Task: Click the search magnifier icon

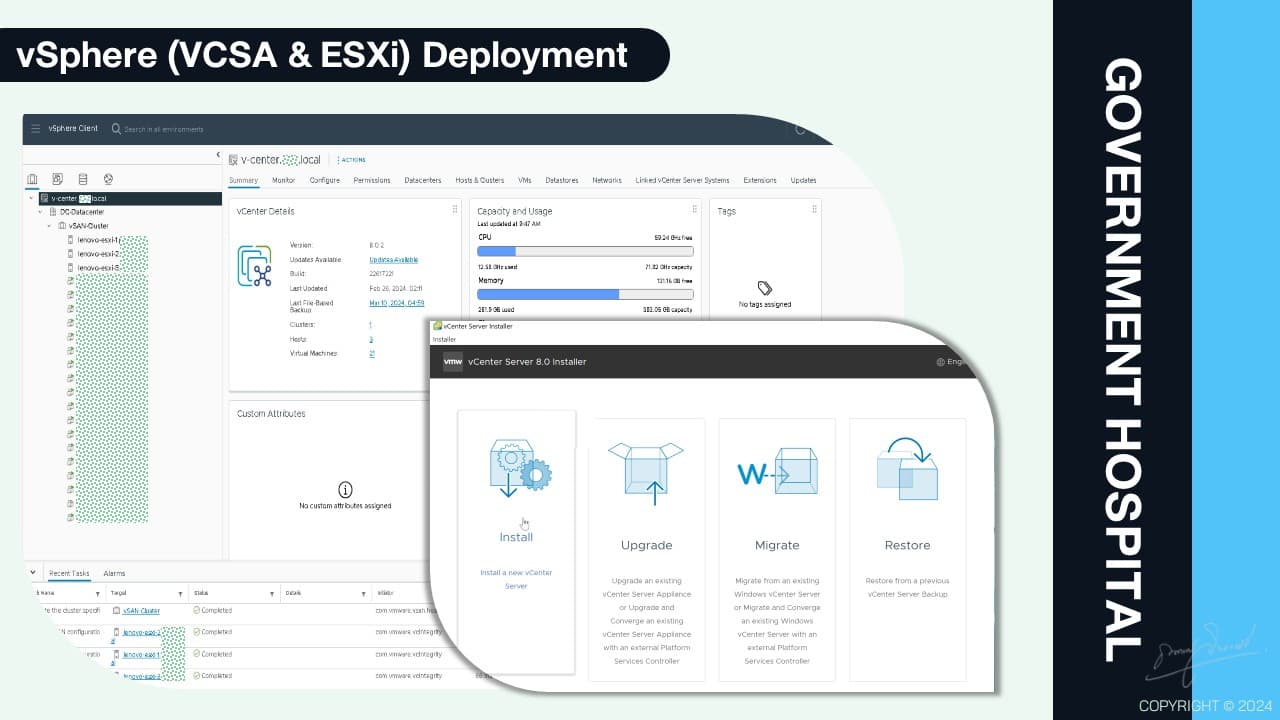Action: [x=116, y=129]
